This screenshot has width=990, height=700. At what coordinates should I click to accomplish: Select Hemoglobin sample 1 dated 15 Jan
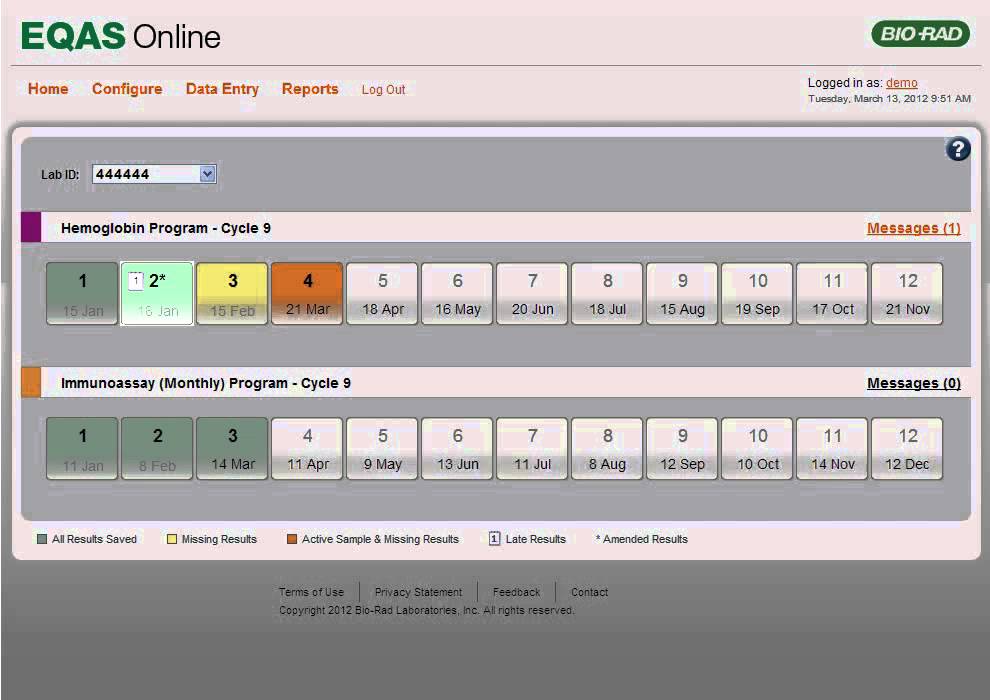[82, 294]
